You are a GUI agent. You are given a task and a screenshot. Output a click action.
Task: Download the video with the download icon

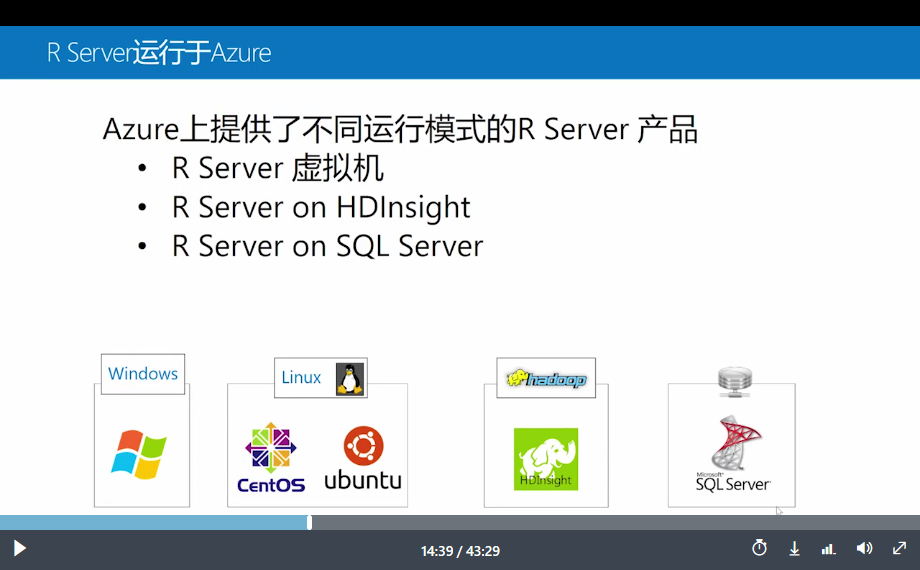point(794,549)
